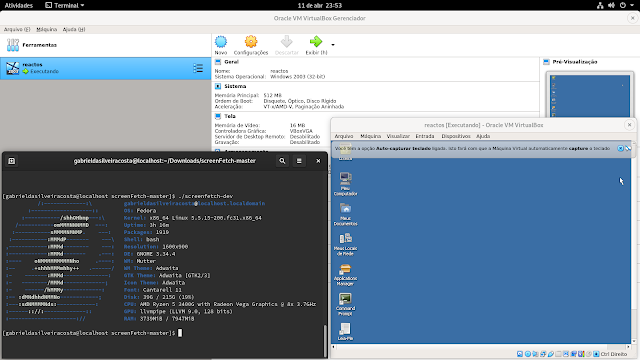
Task: Open Read Me desktop icon
Action: (345, 331)
